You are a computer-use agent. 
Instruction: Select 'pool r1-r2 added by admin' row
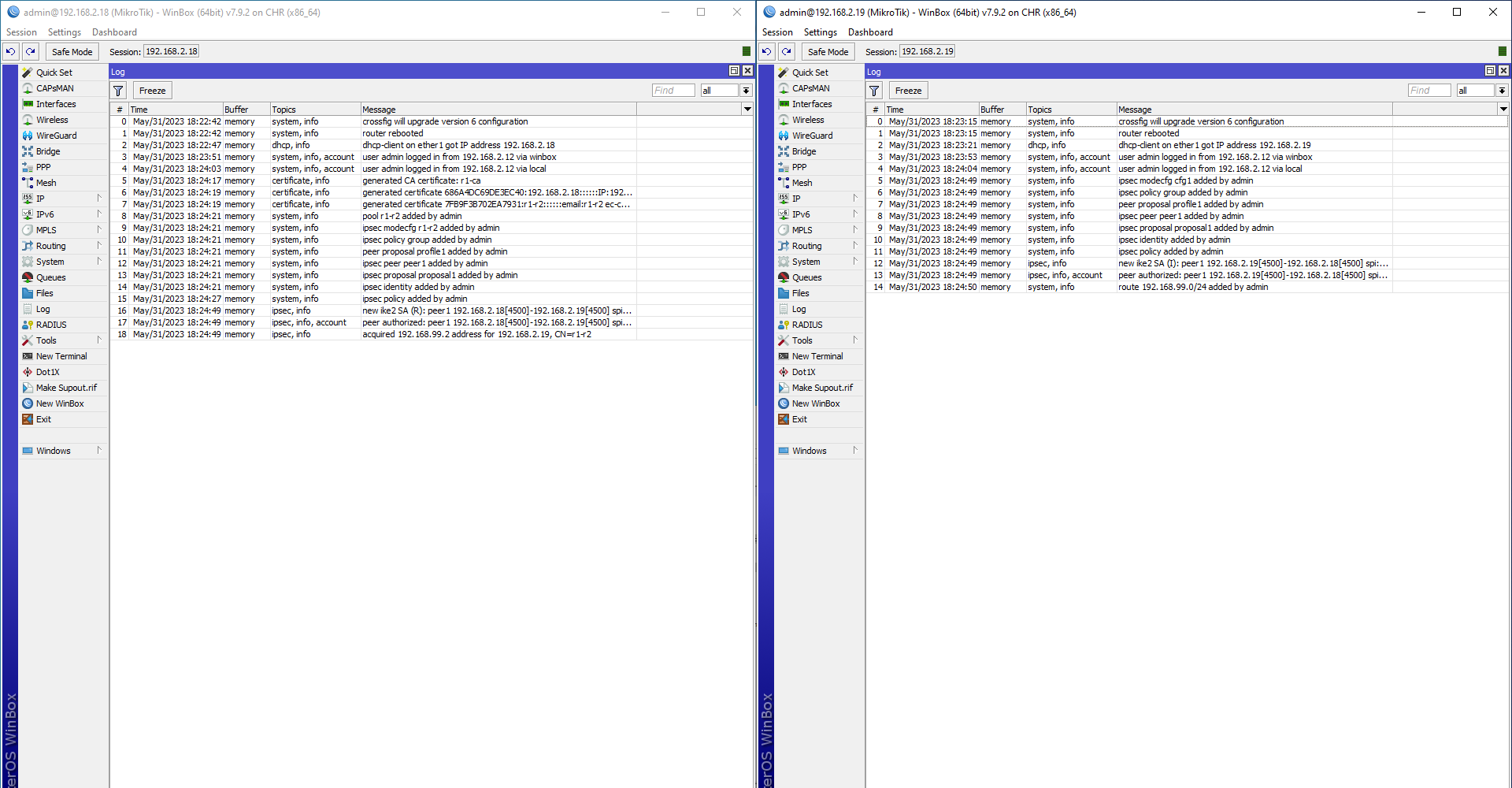click(x=431, y=216)
